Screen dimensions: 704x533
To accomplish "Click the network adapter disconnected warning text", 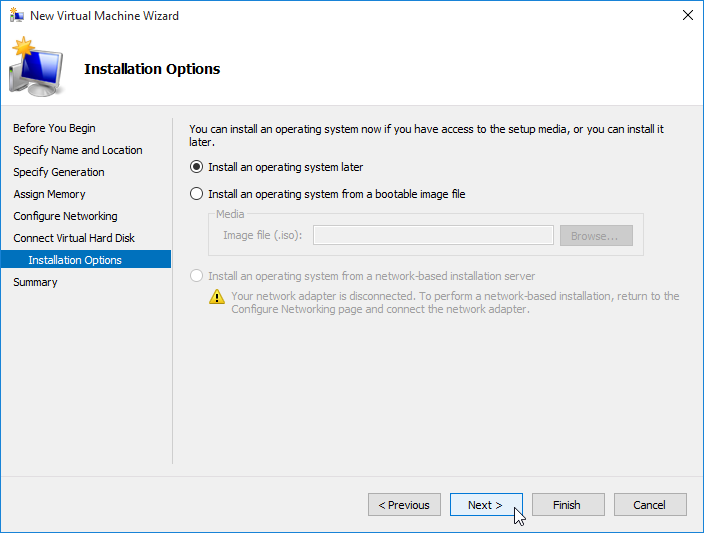I will (455, 303).
